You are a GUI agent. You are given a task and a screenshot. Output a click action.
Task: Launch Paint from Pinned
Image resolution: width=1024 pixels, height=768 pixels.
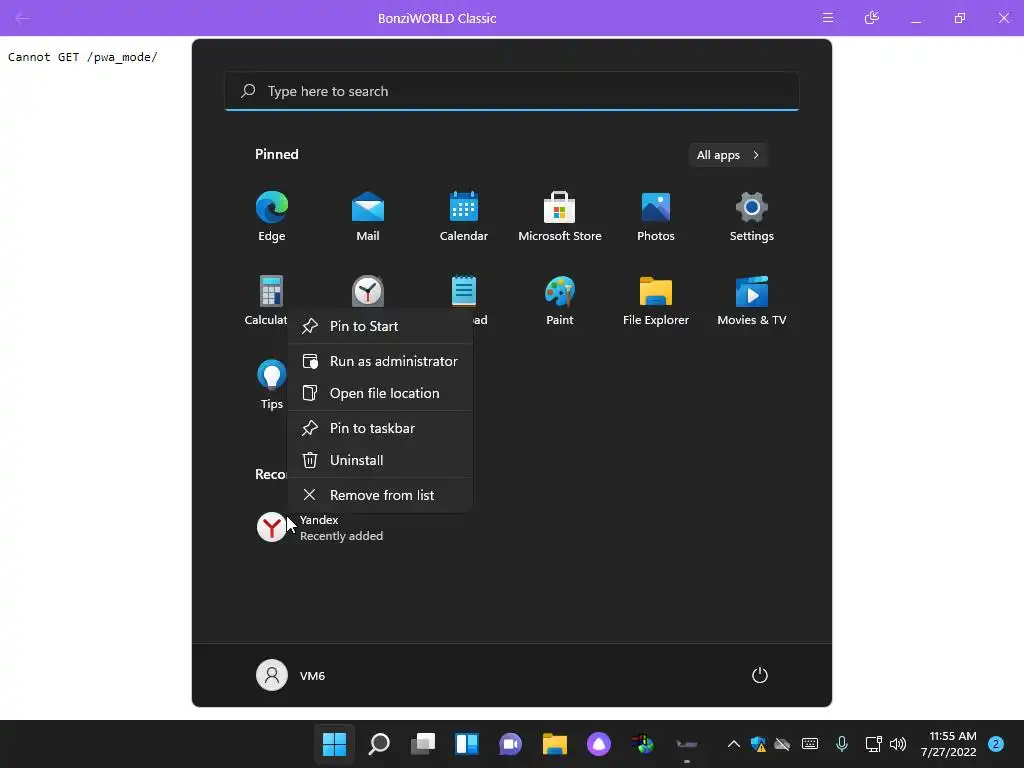560,300
